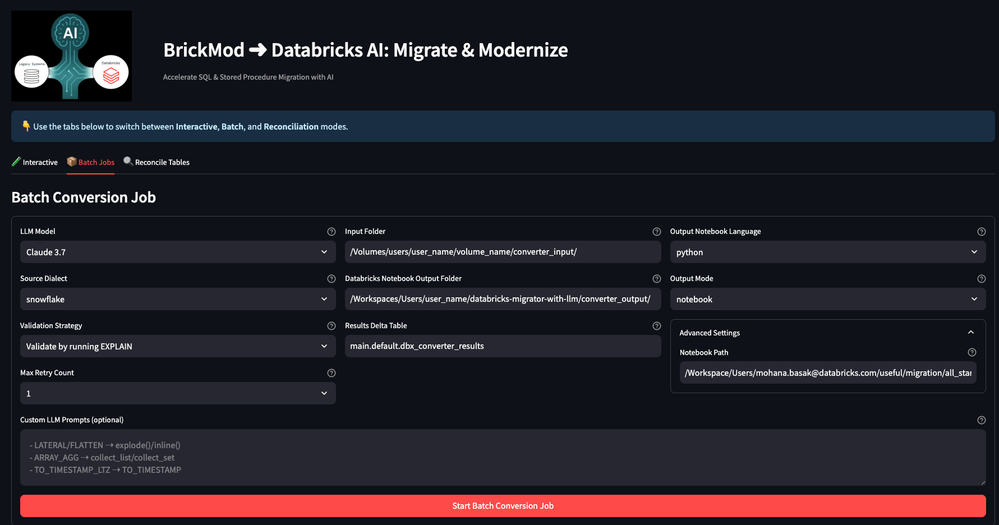999x525 pixels.
Task: Collapse the Advanced Settings section
Action: click(x=969, y=333)
